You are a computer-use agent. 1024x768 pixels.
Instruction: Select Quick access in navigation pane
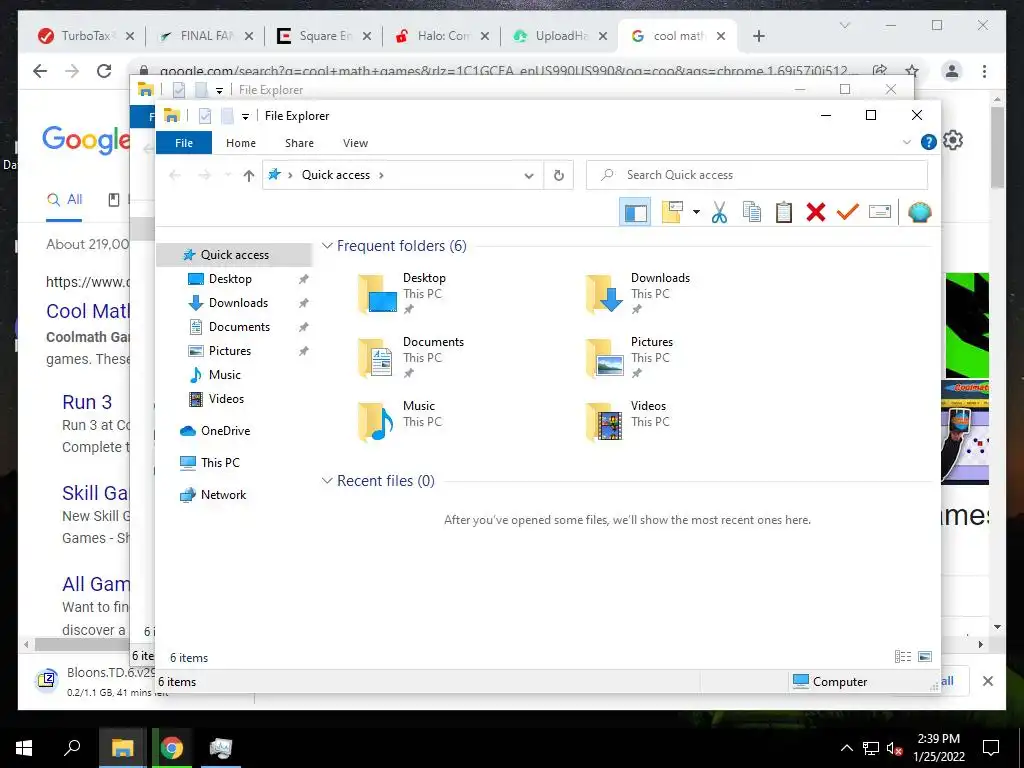click(x=234, y=255)
